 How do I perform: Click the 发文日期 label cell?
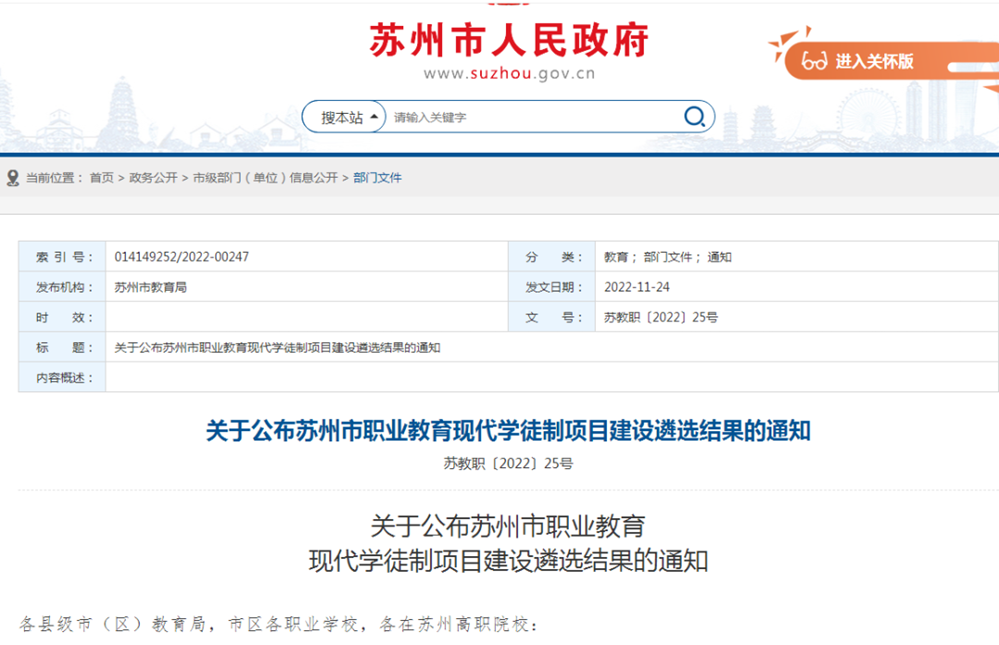(x=552, y=287)
